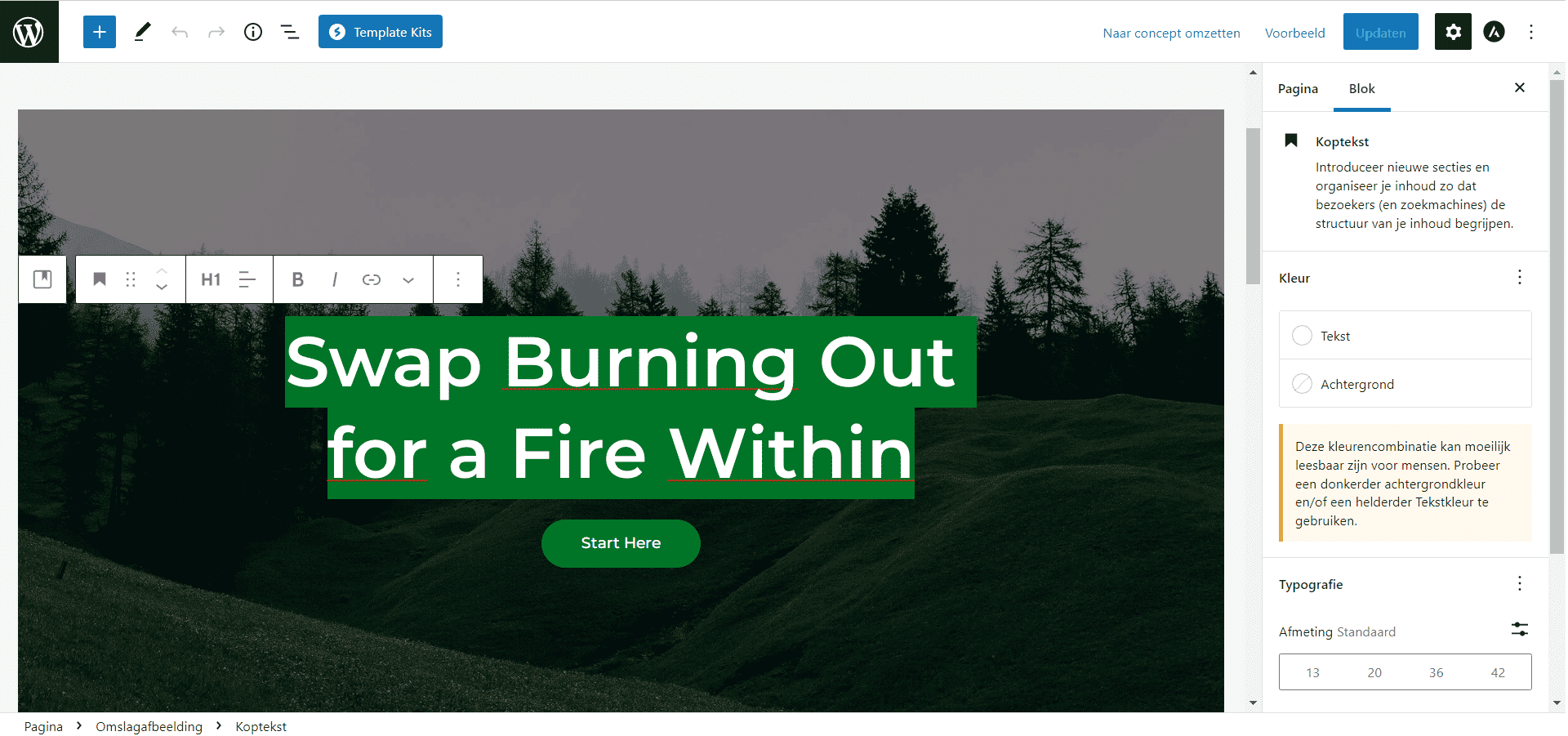The width and height of the screenshot is (1568, 736).
Task: Open the Achtergrond color swatch
Action: tap(1405, 384)
